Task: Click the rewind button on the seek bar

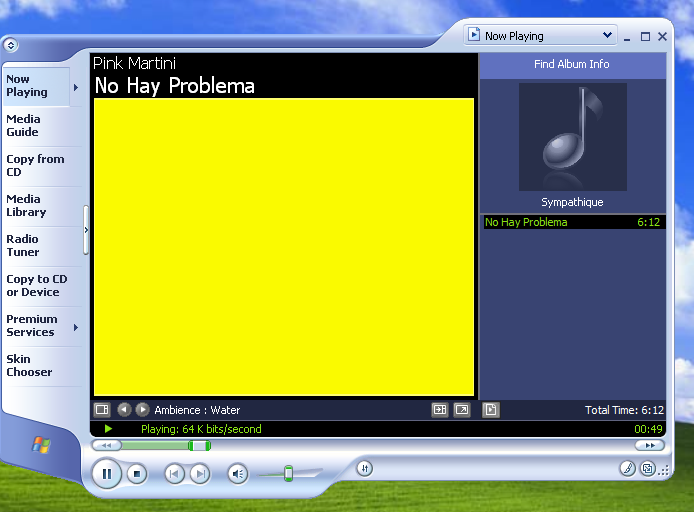Action: tap(106, 446)
